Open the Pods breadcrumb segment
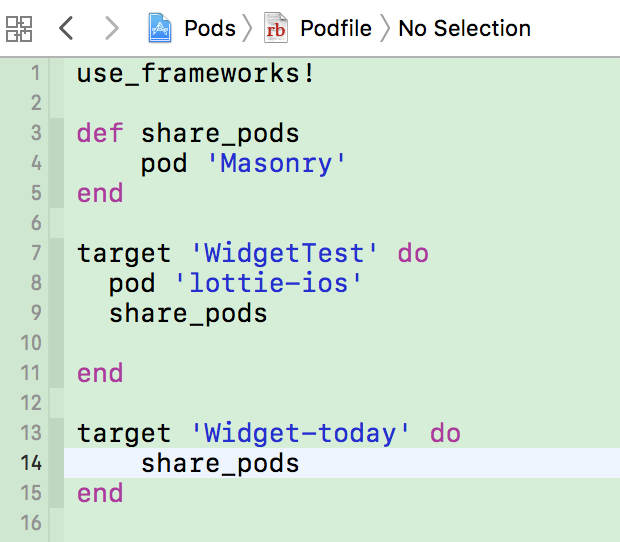 (x=210, y=28)
